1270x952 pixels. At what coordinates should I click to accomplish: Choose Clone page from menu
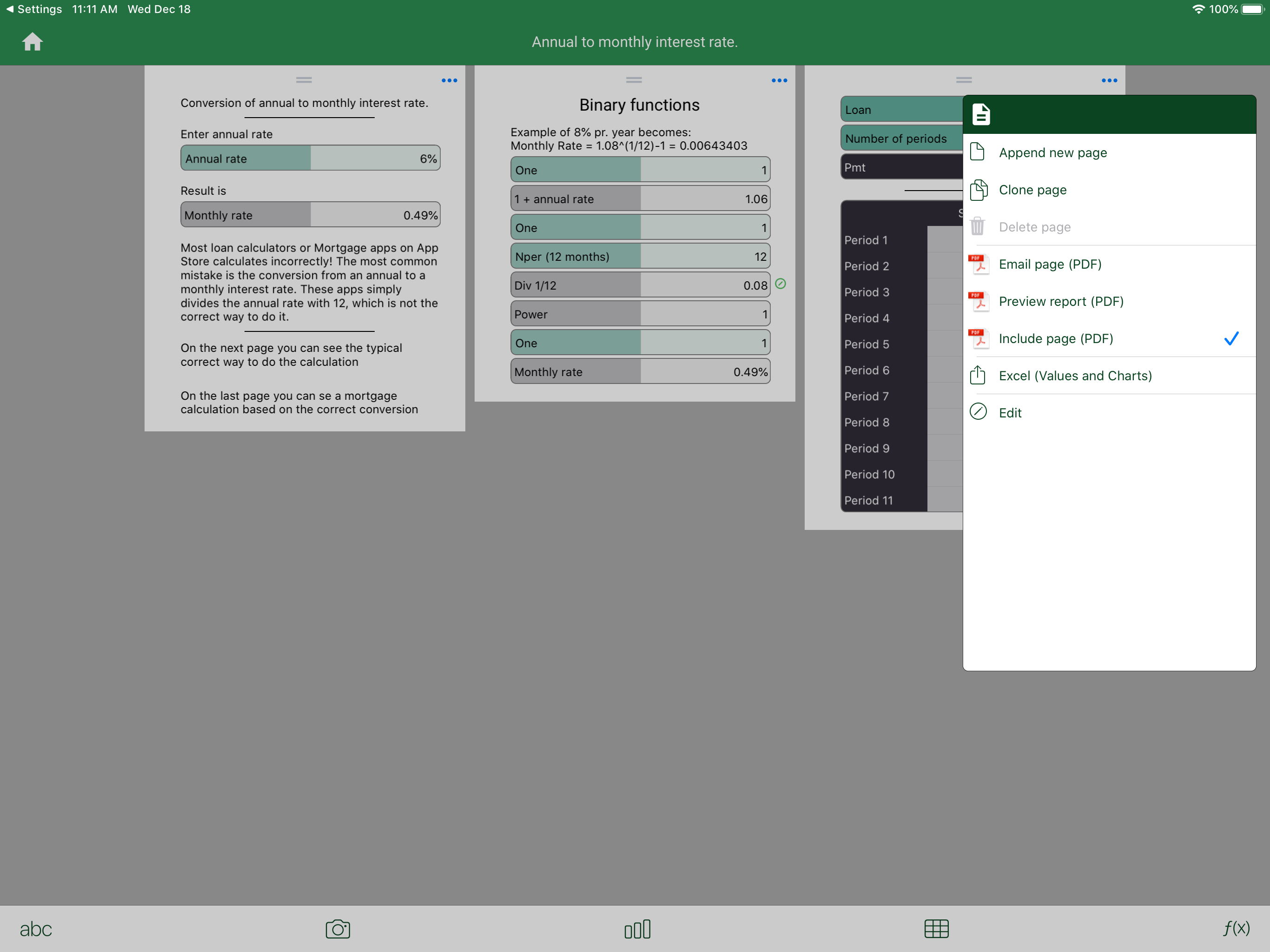point(1032,190)
